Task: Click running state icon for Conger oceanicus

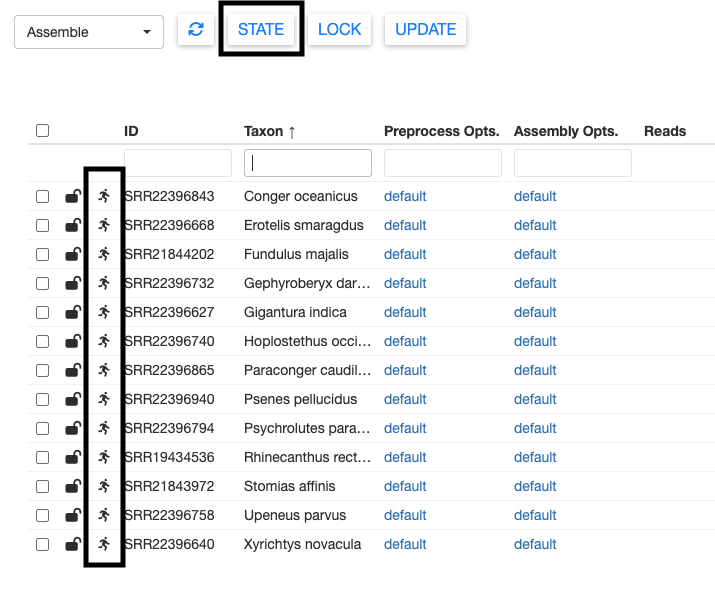Action: tap(104, 196)
